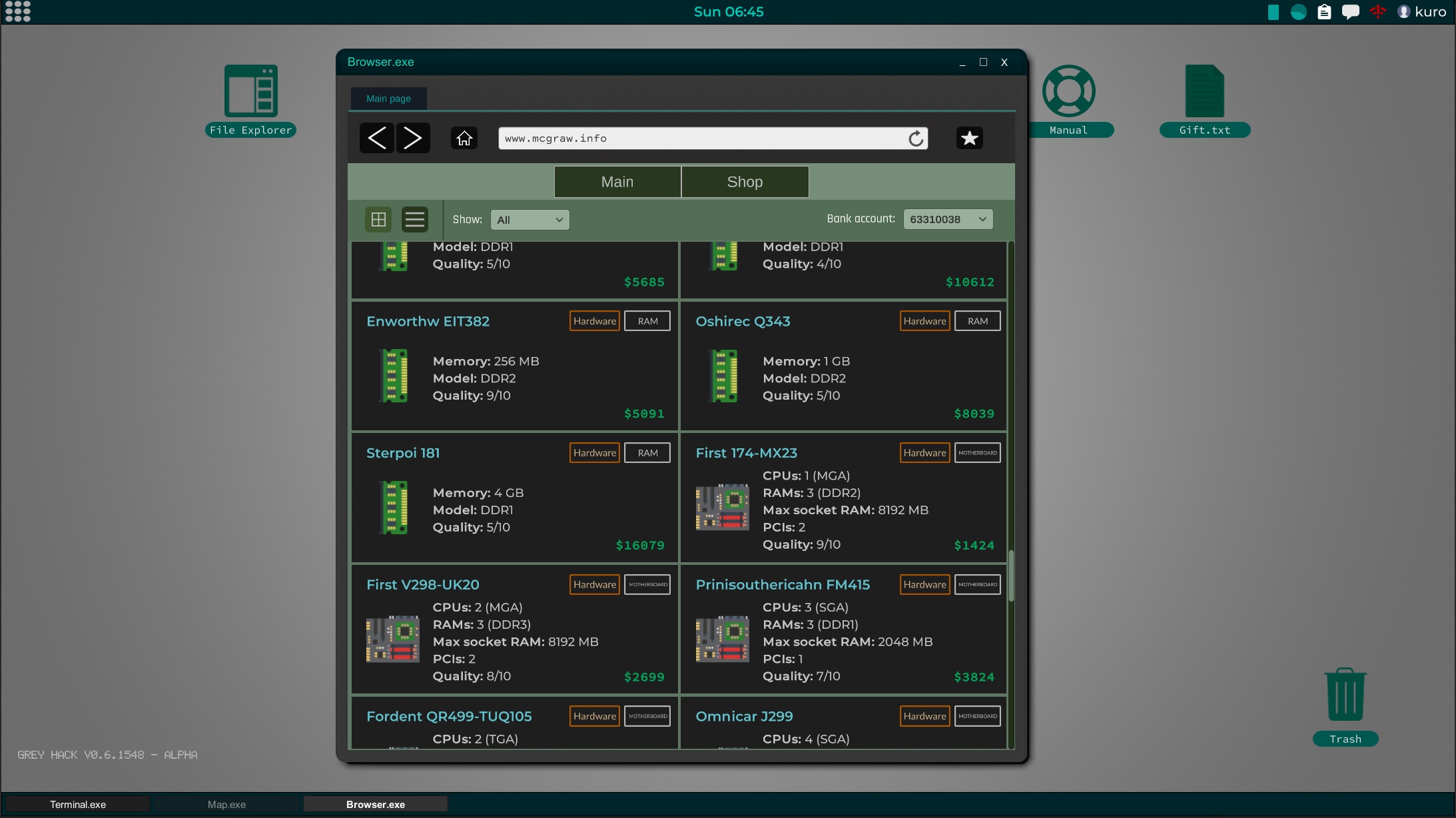Click the back navigation arrow
1456x818 pixels.
coord(377,138)
